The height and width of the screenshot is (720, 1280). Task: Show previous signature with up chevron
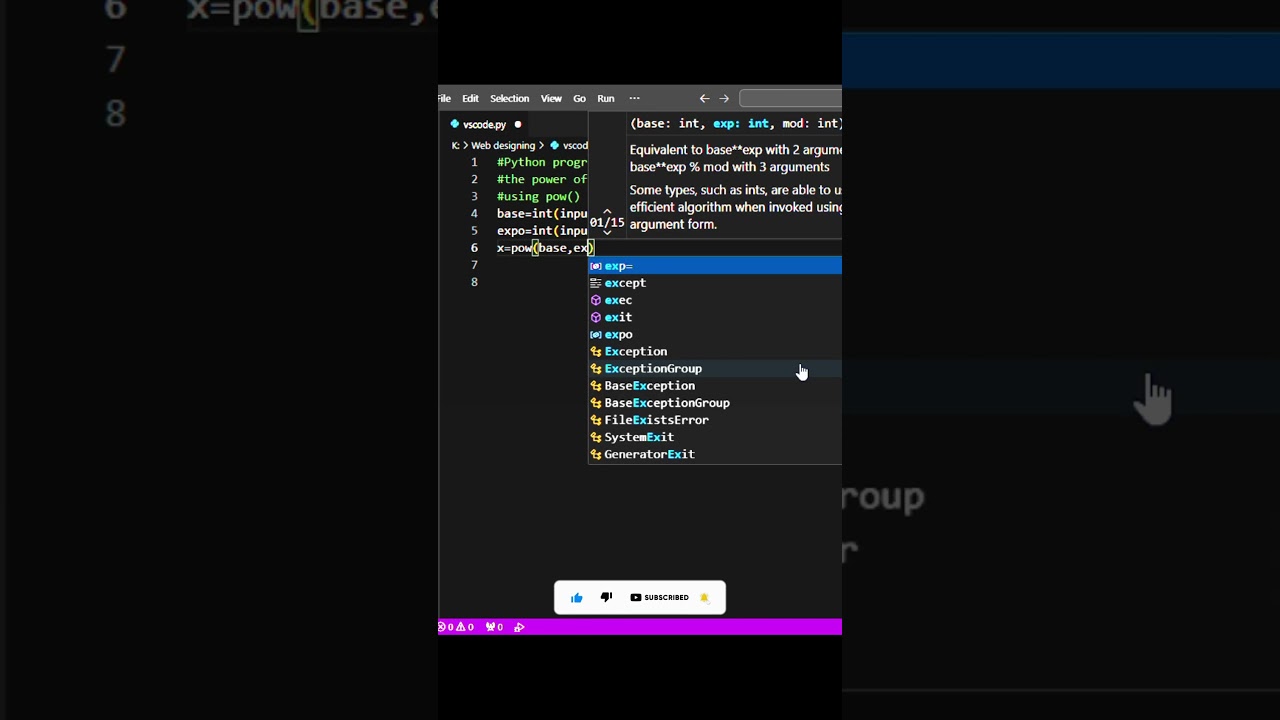pyautogui.click(x=607, y=212)
